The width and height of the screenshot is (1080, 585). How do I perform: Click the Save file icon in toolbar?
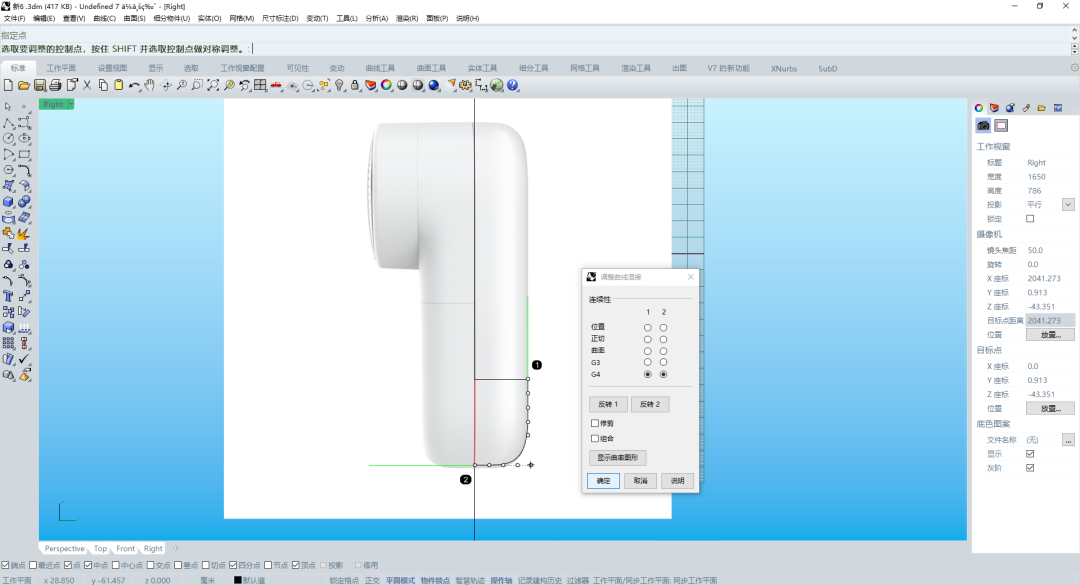point(40,85)
